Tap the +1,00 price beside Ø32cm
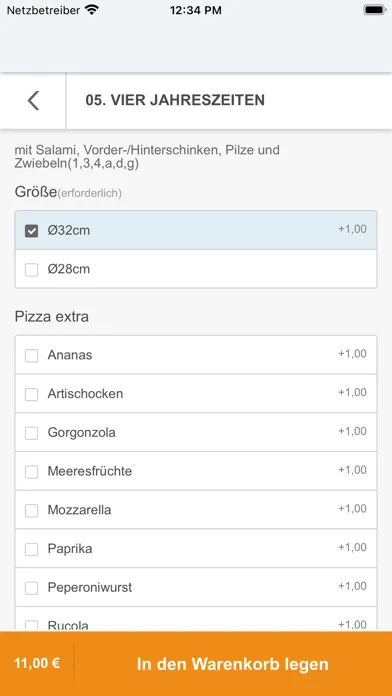The height and width of the screenshot is (696, 392). point(352,229)
